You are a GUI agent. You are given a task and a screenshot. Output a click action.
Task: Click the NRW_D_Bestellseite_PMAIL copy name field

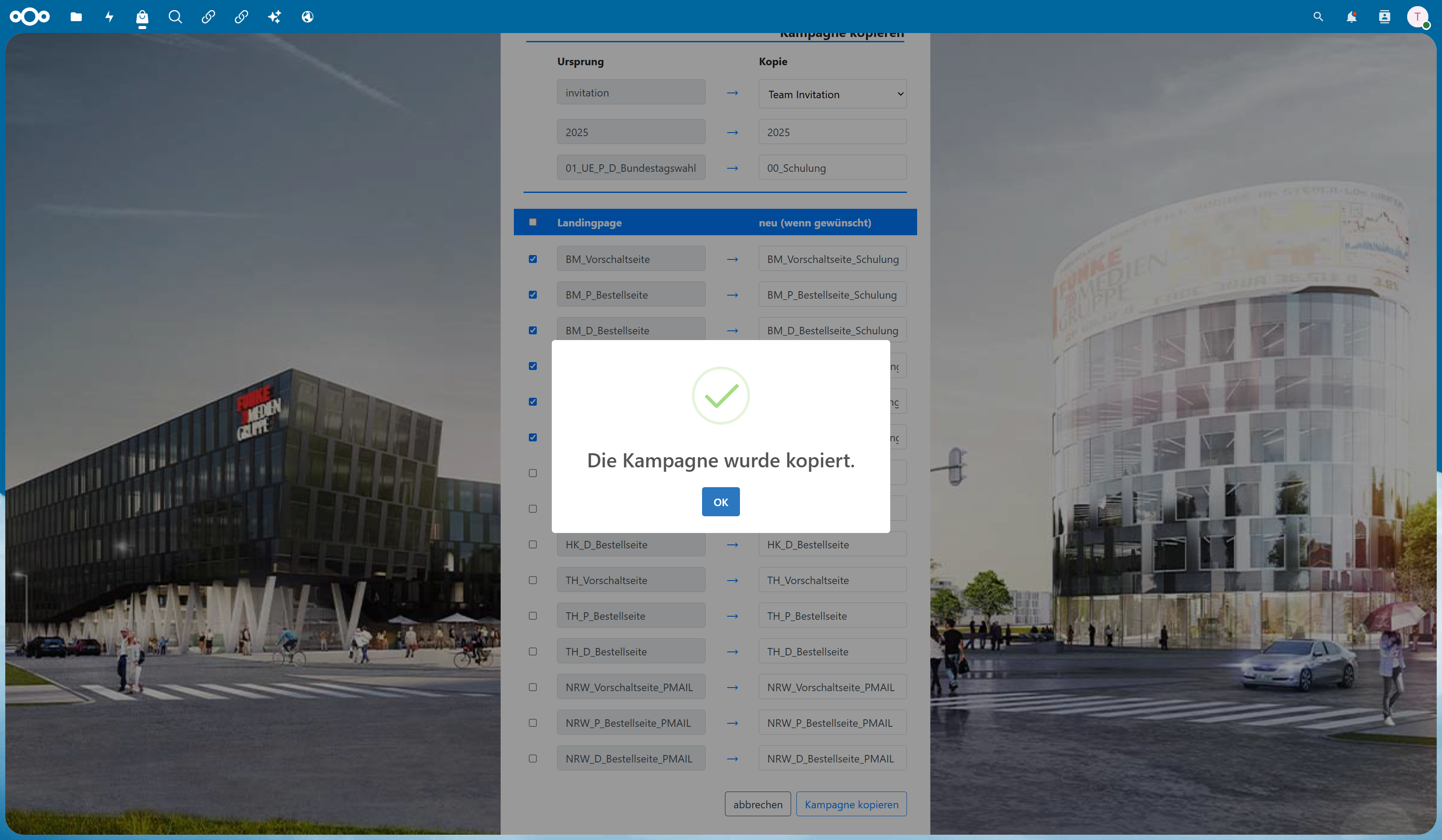coord(832,758)
